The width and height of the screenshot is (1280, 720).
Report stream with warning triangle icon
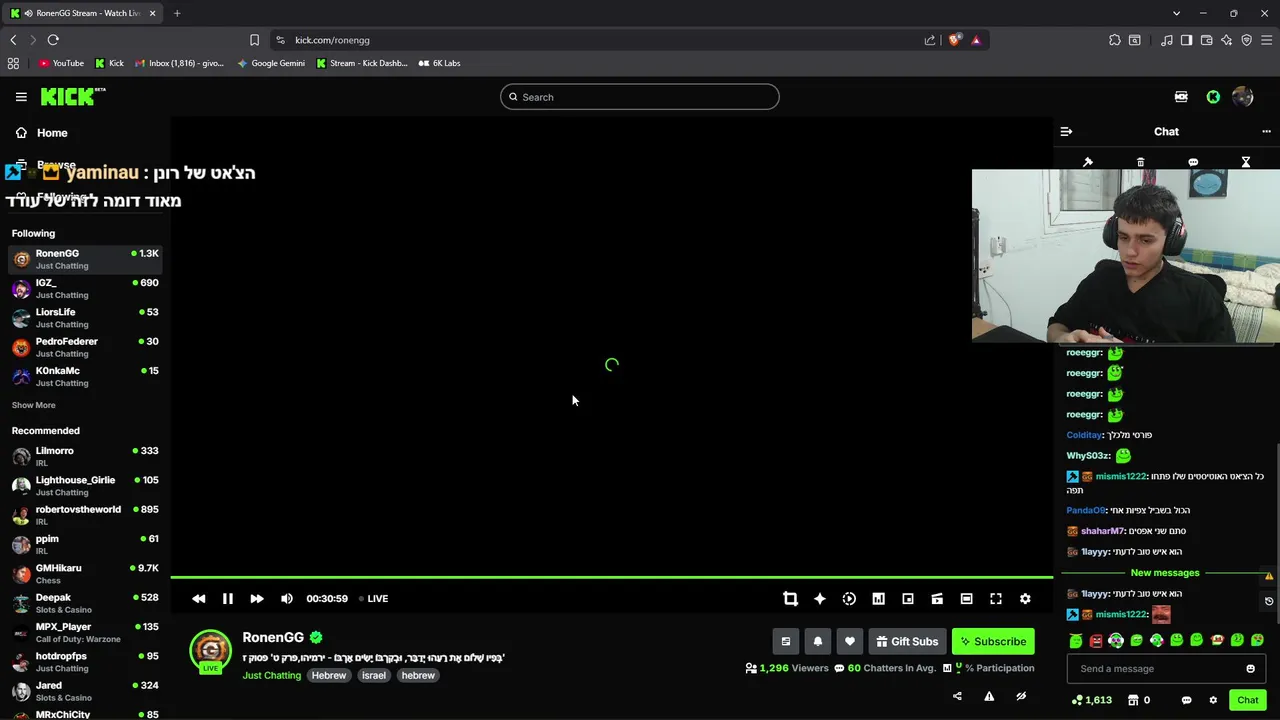[x=989, y=696]
